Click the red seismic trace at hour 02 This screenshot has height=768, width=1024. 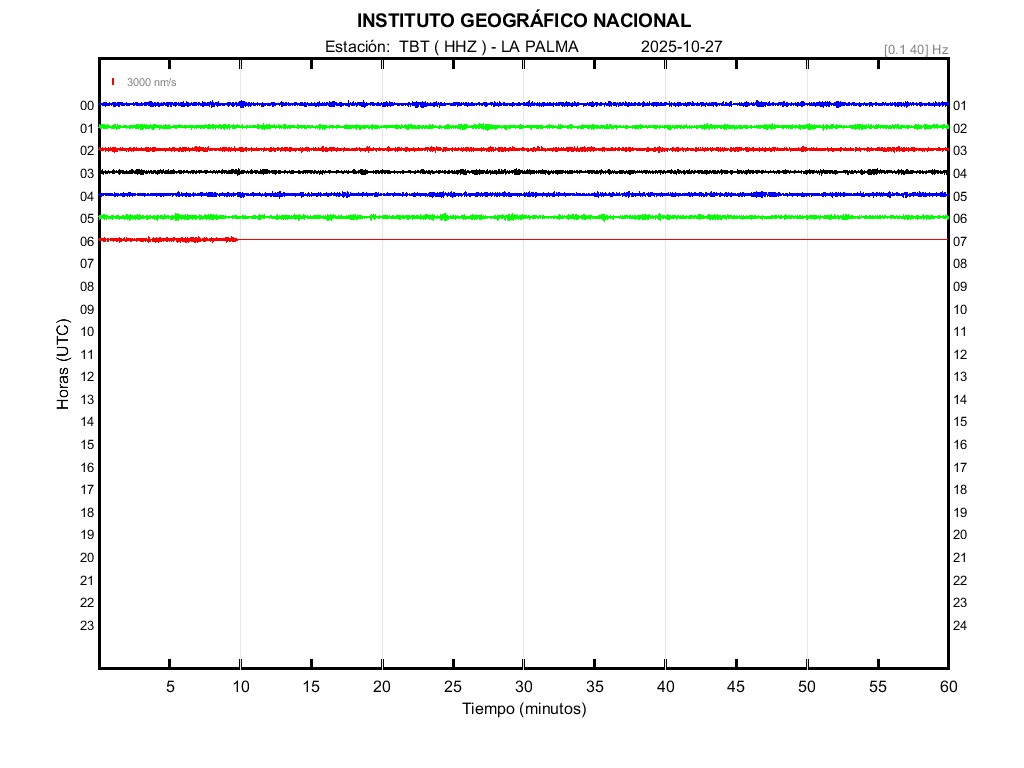click(x=523, y=149)
